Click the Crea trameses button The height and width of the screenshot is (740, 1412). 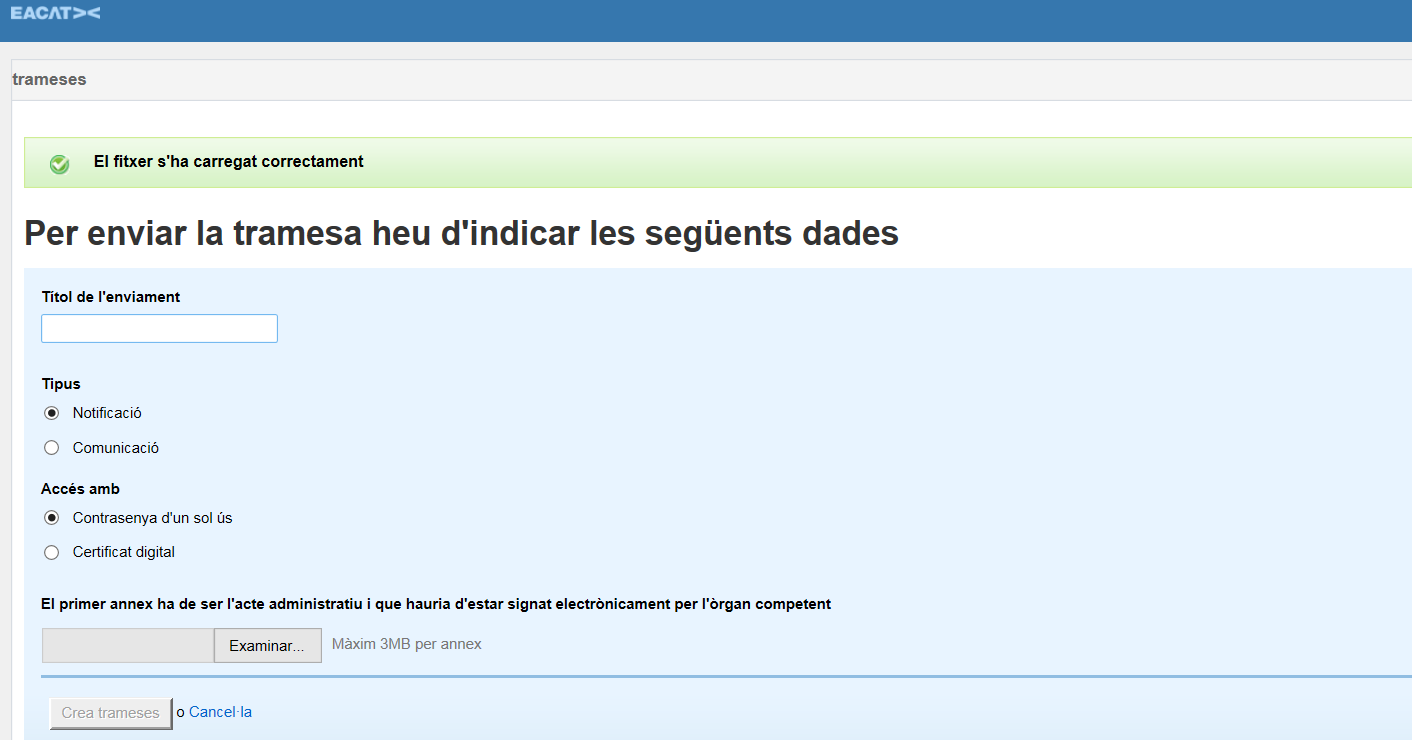coord(111,713)
